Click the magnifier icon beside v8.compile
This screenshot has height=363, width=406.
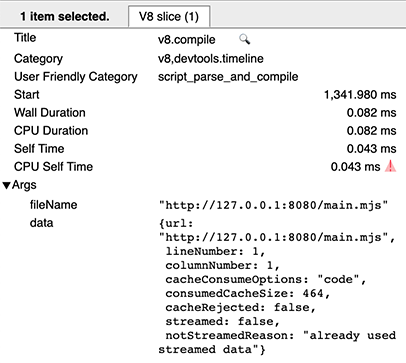244,39
